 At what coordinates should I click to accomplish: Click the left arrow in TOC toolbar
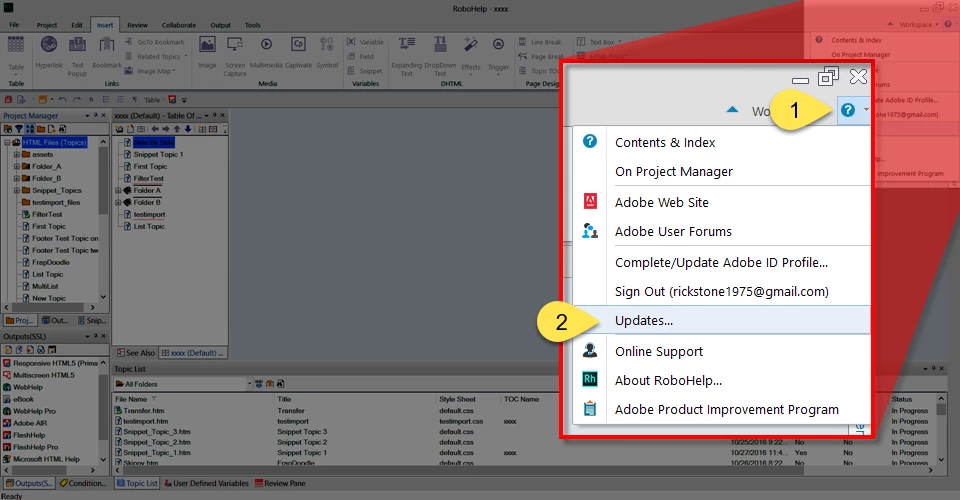155,129
